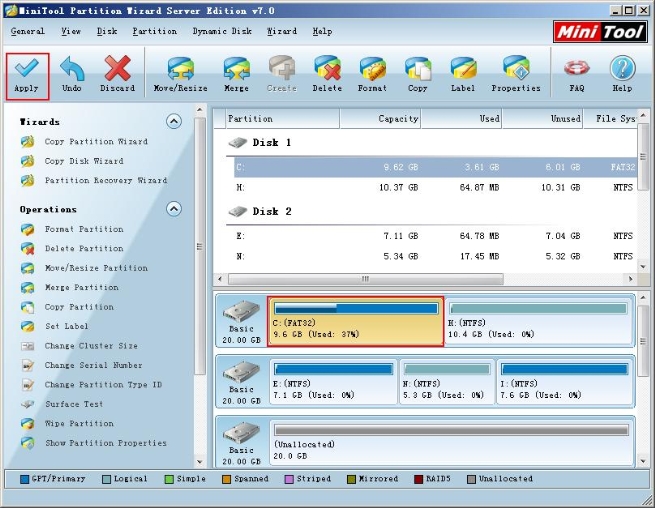Select the C: partition row in list

[435, 168]
